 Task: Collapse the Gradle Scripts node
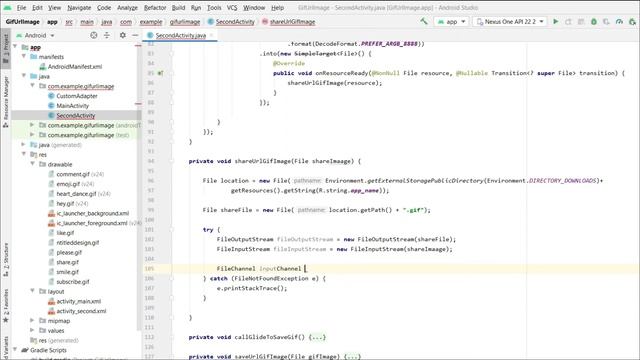(16, 350)
